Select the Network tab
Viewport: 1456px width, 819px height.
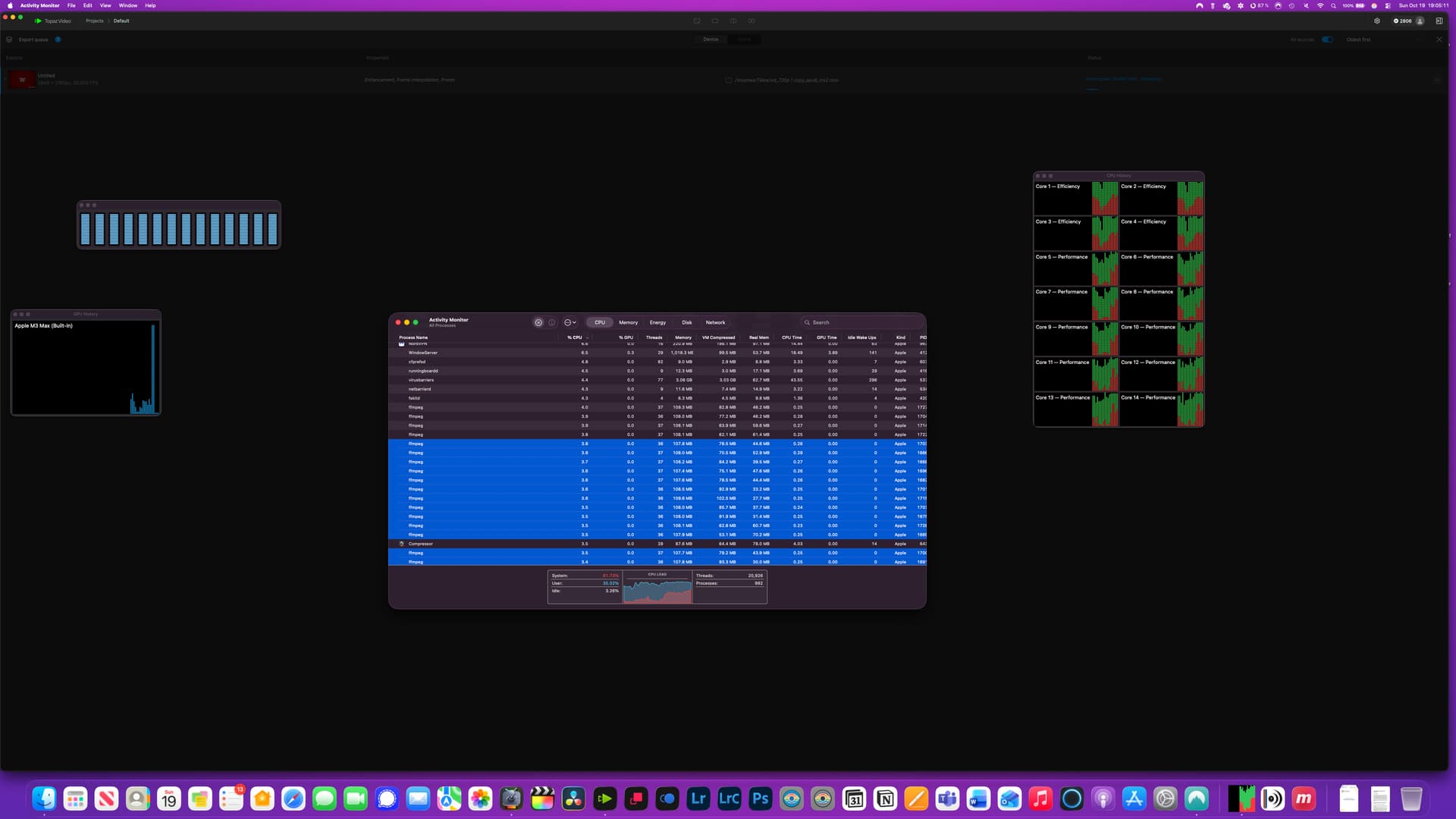coord(715,322)
